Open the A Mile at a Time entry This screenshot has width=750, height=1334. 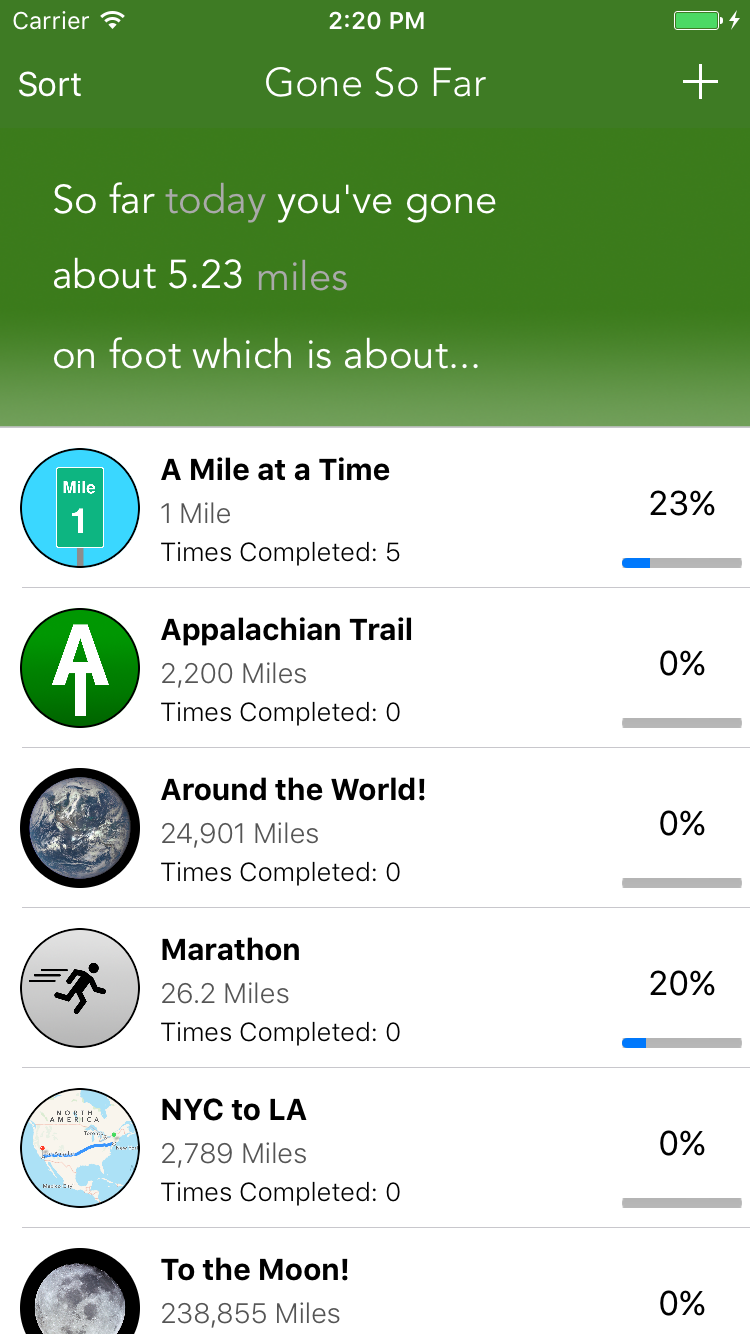[x=375, y=508]
